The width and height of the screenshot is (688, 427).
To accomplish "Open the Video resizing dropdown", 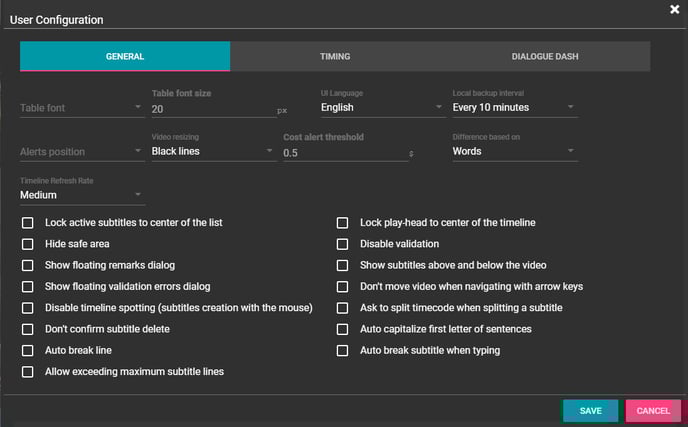I will pyautogui.click(x=212, y=152).
